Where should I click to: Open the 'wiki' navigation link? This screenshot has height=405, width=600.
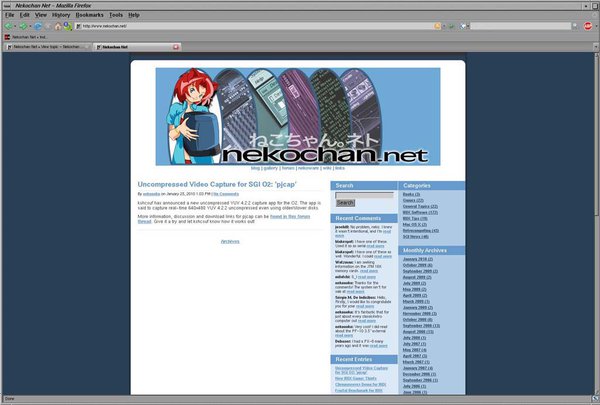(327, 168)
